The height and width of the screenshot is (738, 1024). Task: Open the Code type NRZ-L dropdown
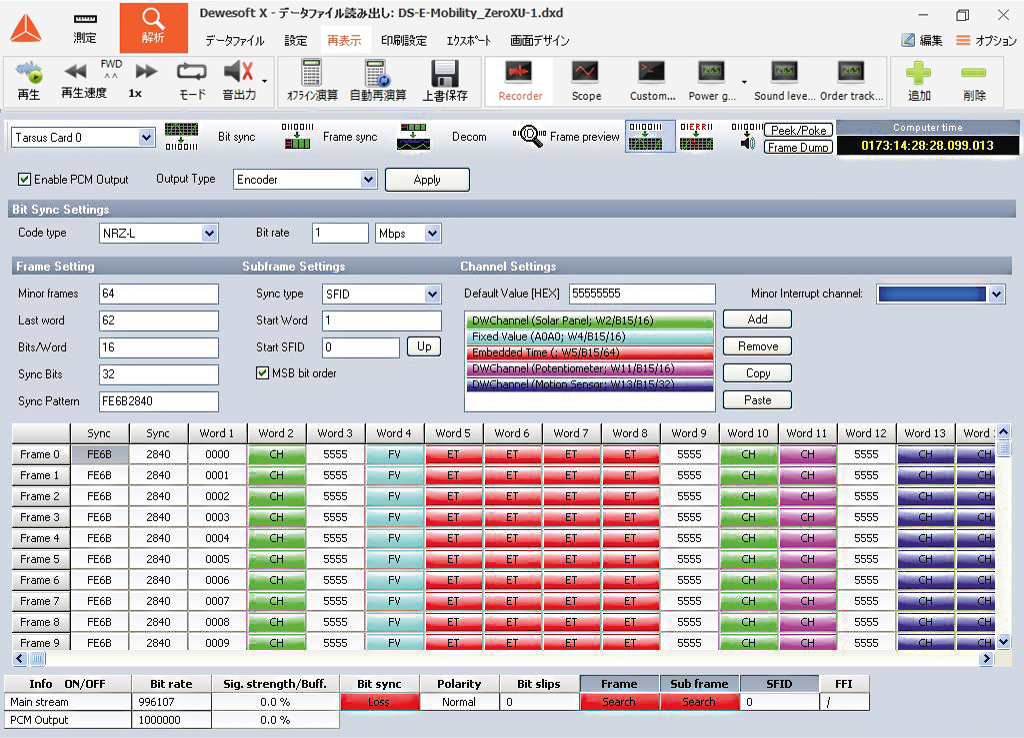click(x=210, y=233)
